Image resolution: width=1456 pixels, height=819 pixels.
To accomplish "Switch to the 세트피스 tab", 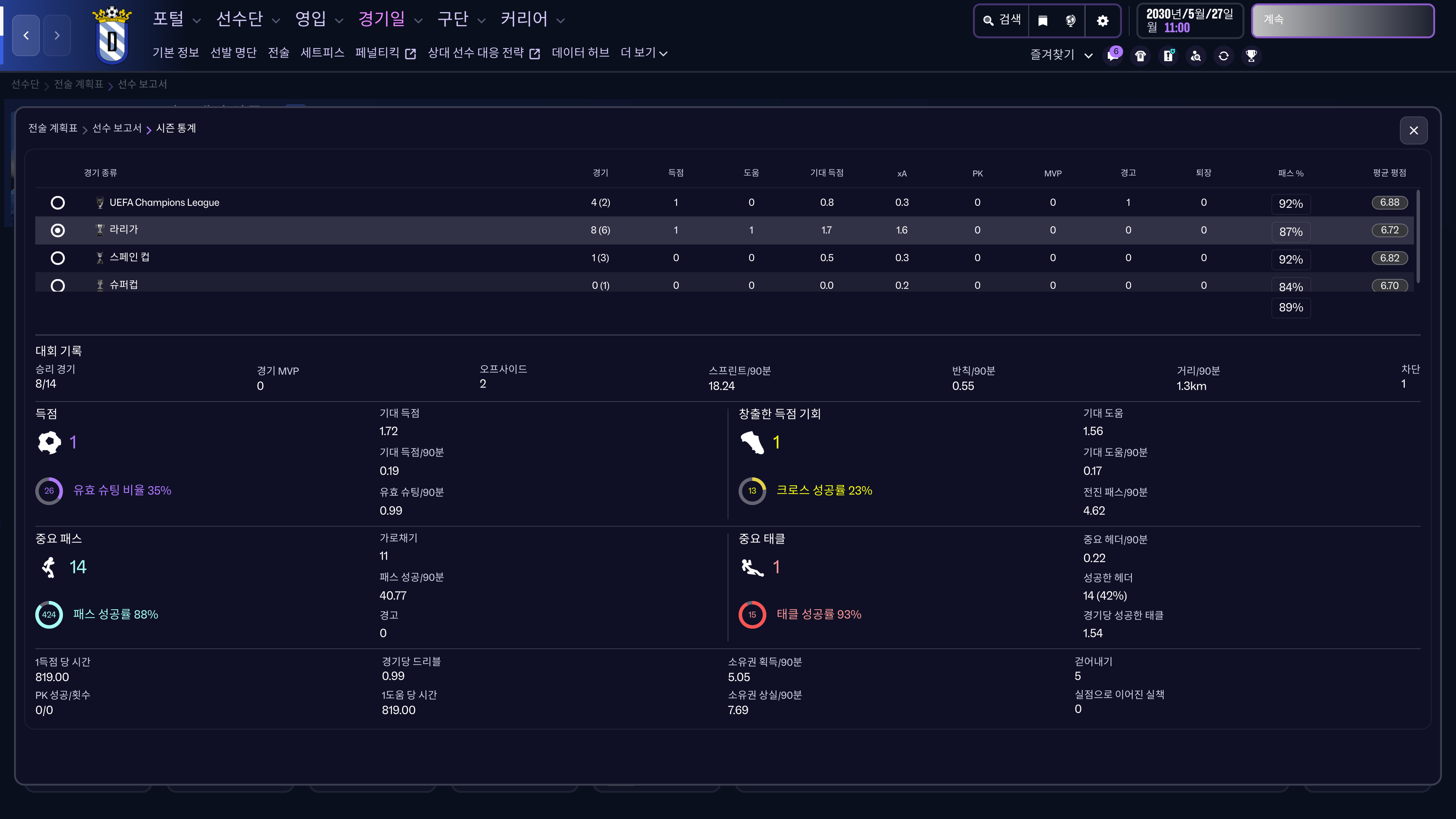I will tap(322, 53).
